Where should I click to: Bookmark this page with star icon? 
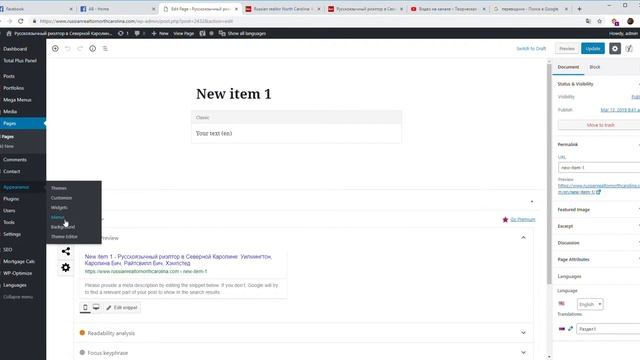(600, 21)
